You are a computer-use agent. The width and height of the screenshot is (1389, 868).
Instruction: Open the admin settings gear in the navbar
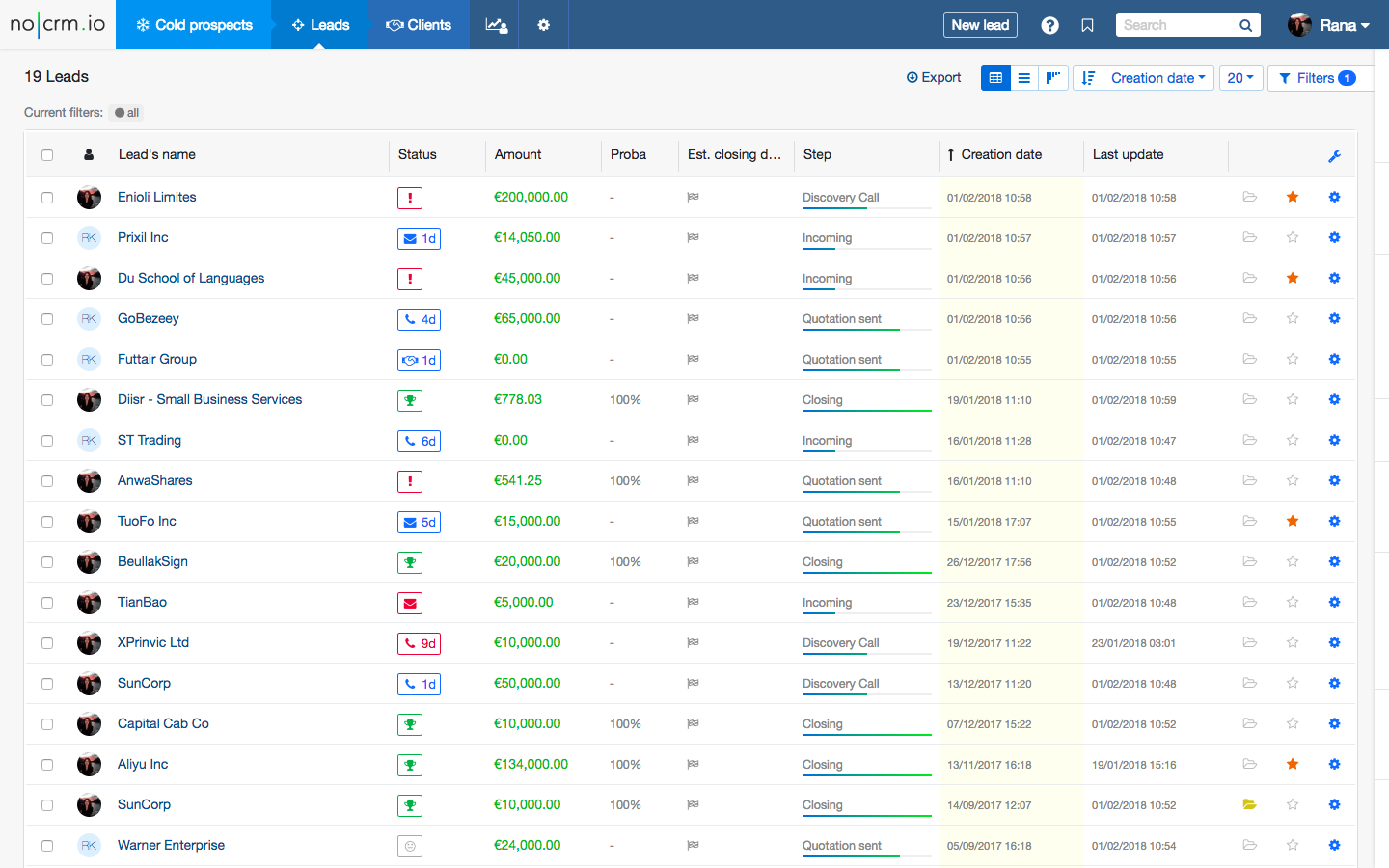click(543, 25)
